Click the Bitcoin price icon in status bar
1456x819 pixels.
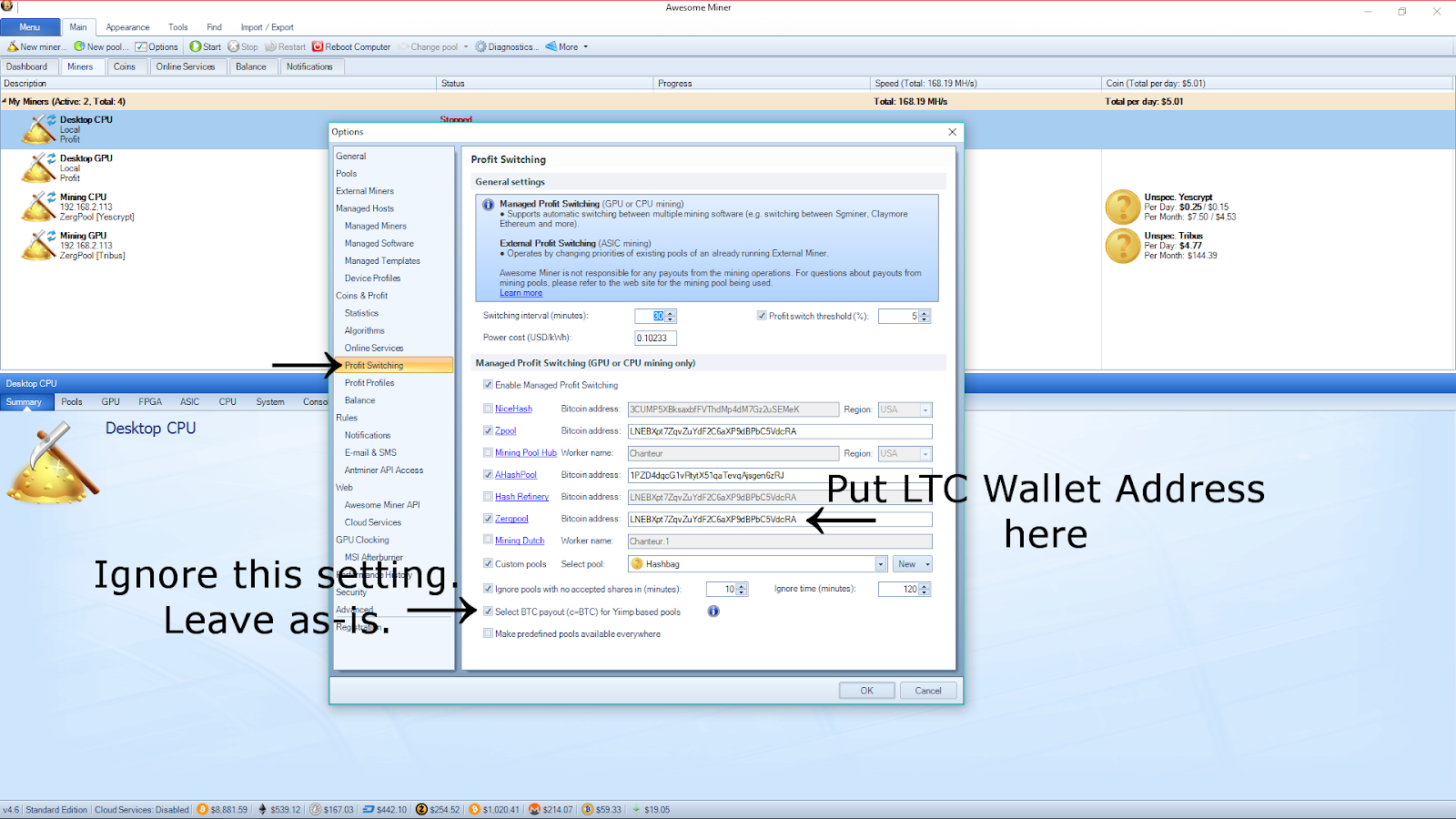click(201, 808)
